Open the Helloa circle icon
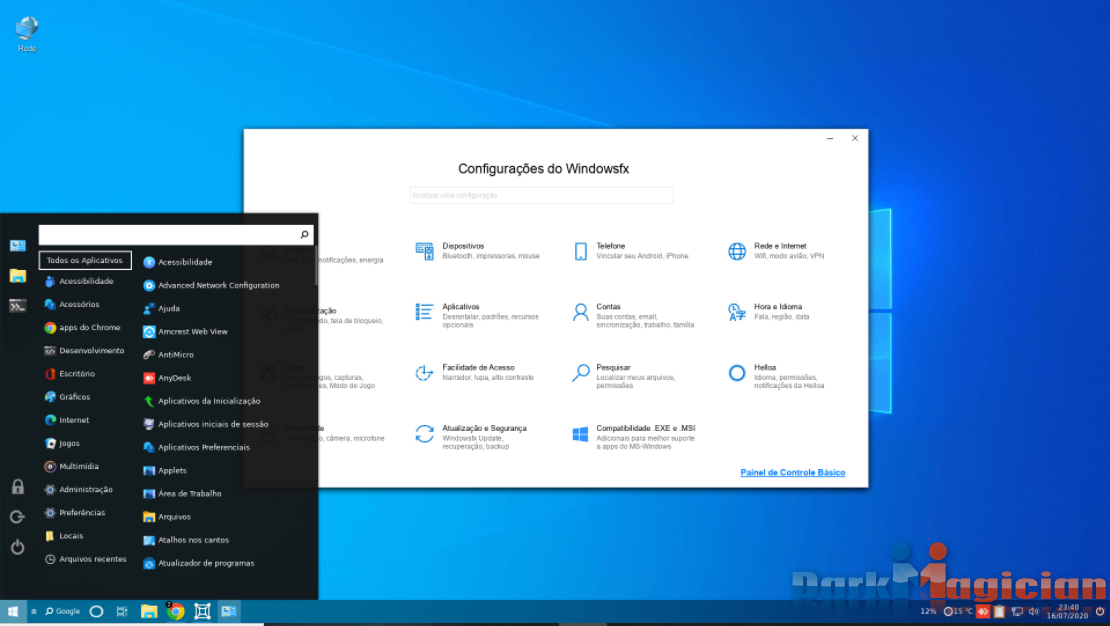This screenshot has height=626, width=1110. tap(737, 372)
